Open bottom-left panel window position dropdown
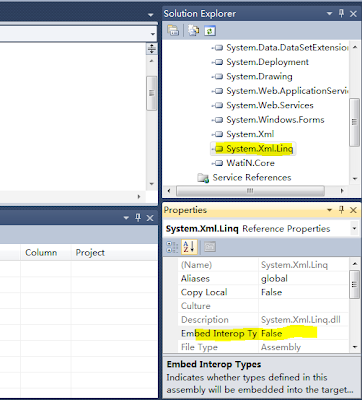The image size is (362, 400). 126,218
